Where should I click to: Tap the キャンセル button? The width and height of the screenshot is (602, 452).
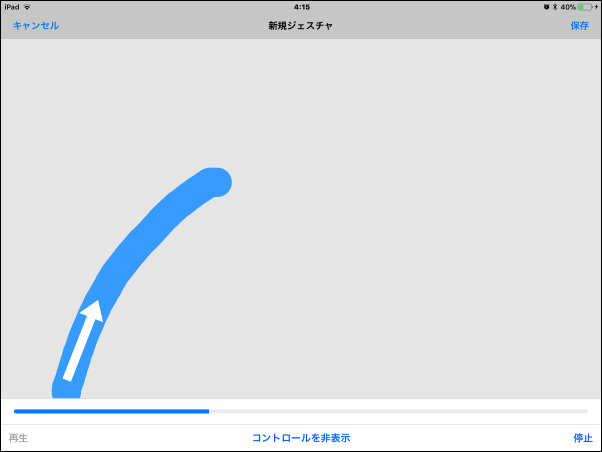[x=36, y=26]
